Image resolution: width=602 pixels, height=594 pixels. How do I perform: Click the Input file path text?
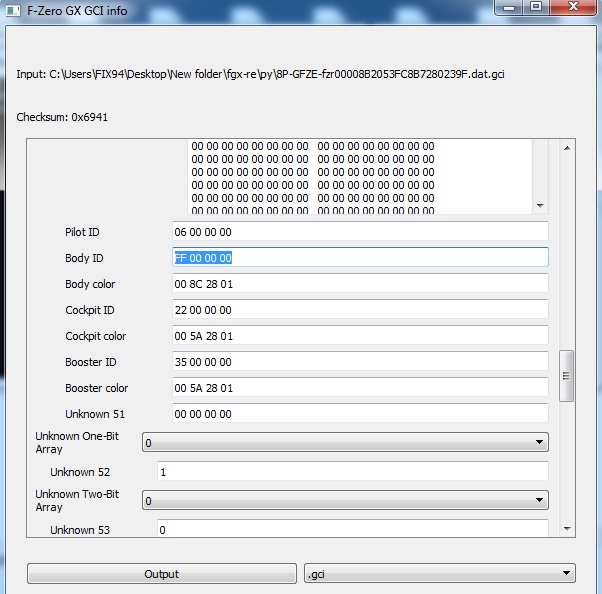260,74
